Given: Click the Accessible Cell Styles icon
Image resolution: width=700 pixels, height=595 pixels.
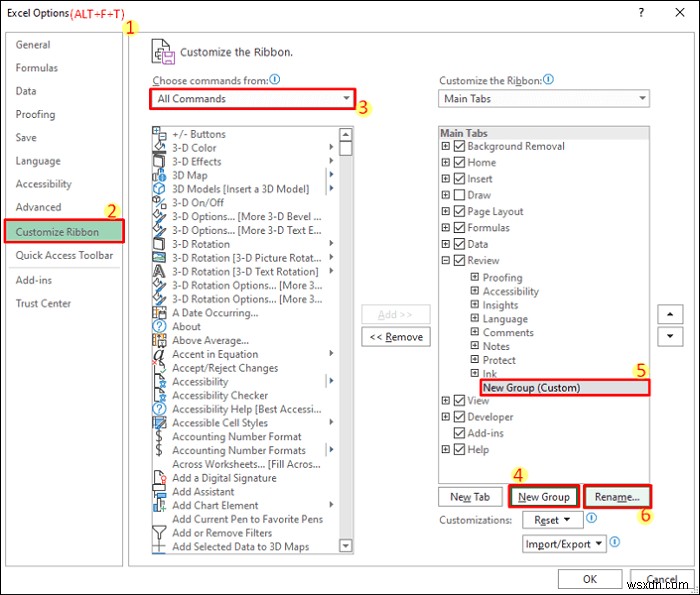Looking at the screenshot, I should [x=159, y=423].
